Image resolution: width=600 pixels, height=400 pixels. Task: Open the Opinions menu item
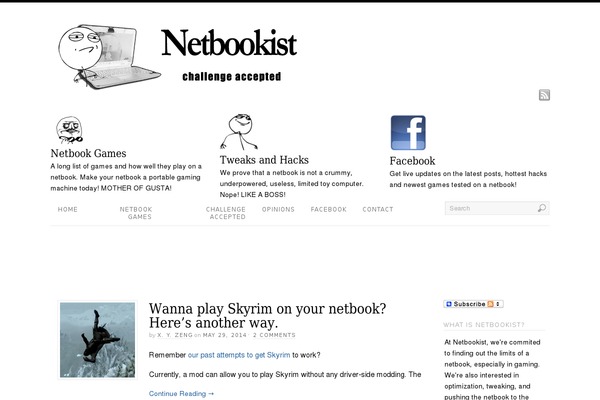tap(278, 209)
